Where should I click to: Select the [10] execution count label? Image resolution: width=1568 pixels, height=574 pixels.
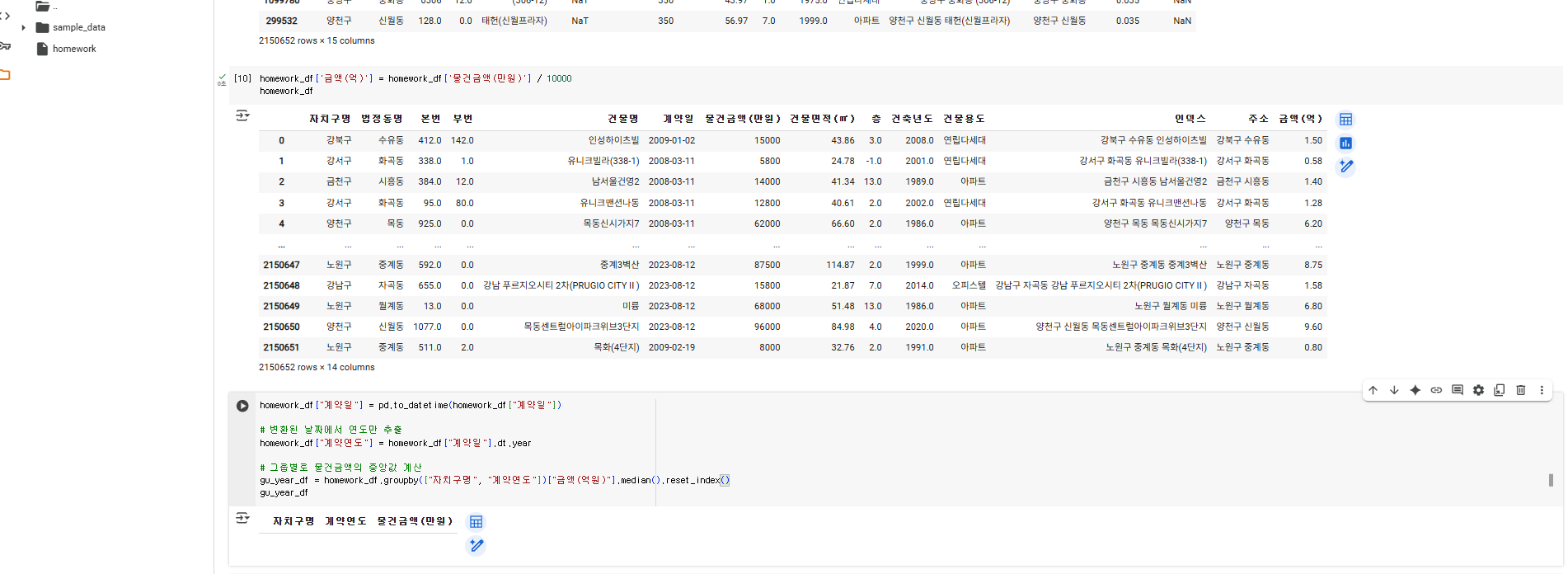tap(242, 78)
